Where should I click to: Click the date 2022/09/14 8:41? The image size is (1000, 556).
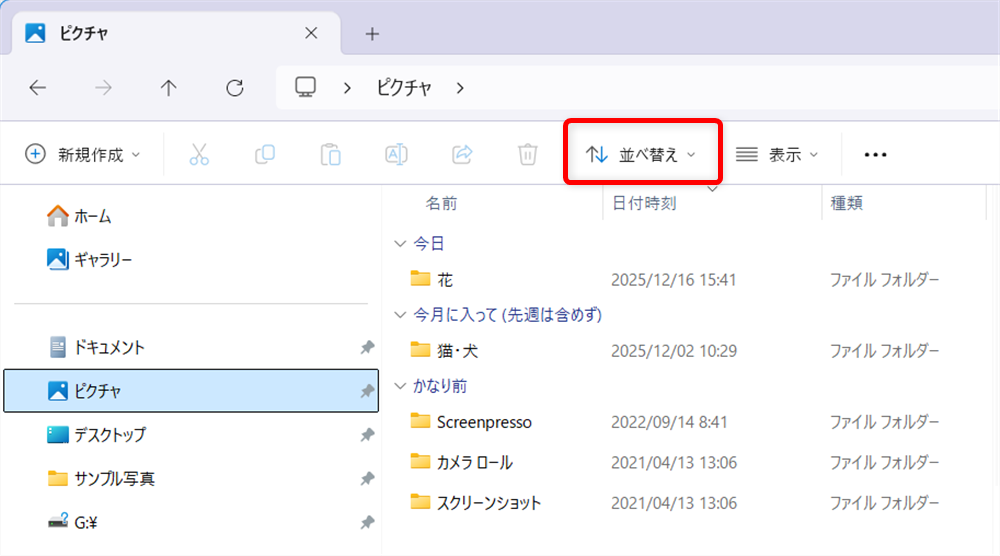coord(669,422)
